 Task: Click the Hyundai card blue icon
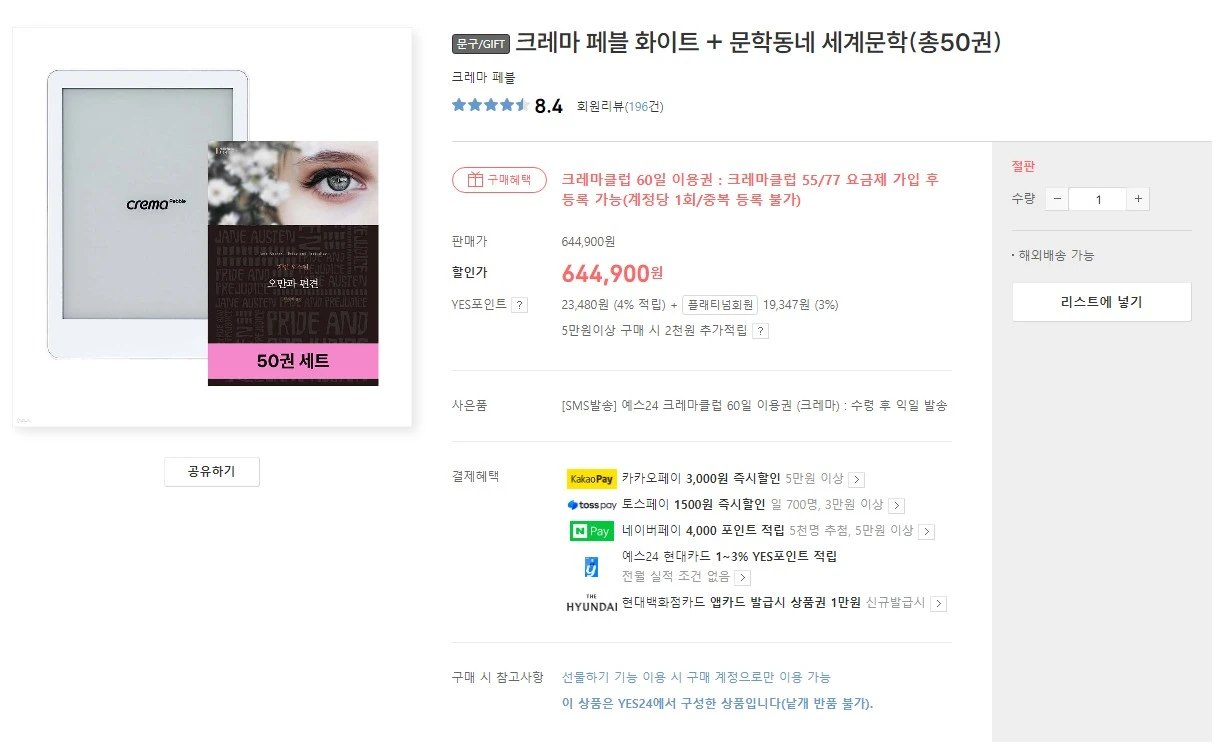(591, 567)
